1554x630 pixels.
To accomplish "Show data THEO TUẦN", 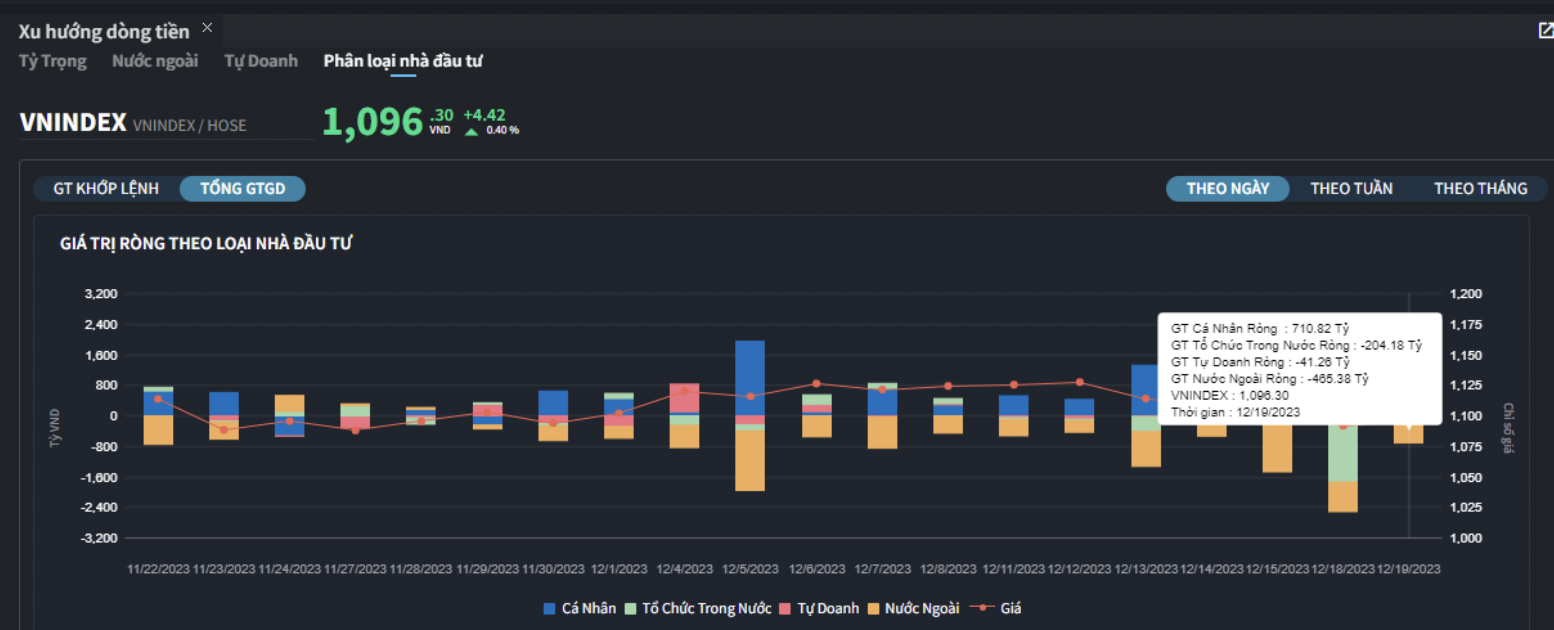I will [x=1351, y=188].
